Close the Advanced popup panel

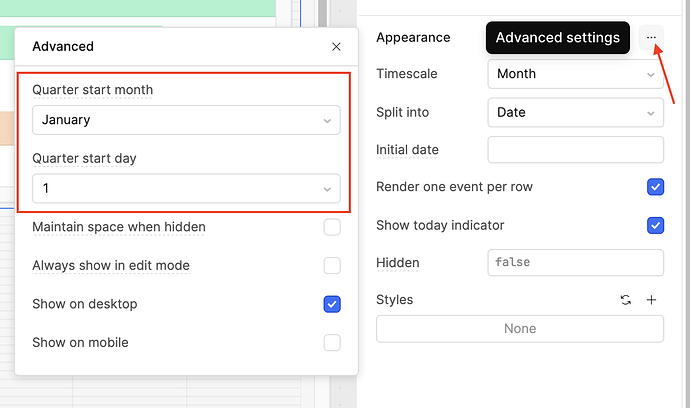tap(336, 47)
